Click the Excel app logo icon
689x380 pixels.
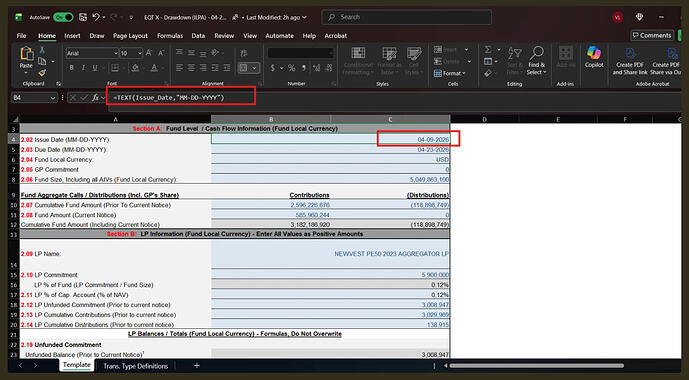coord(18,17)
